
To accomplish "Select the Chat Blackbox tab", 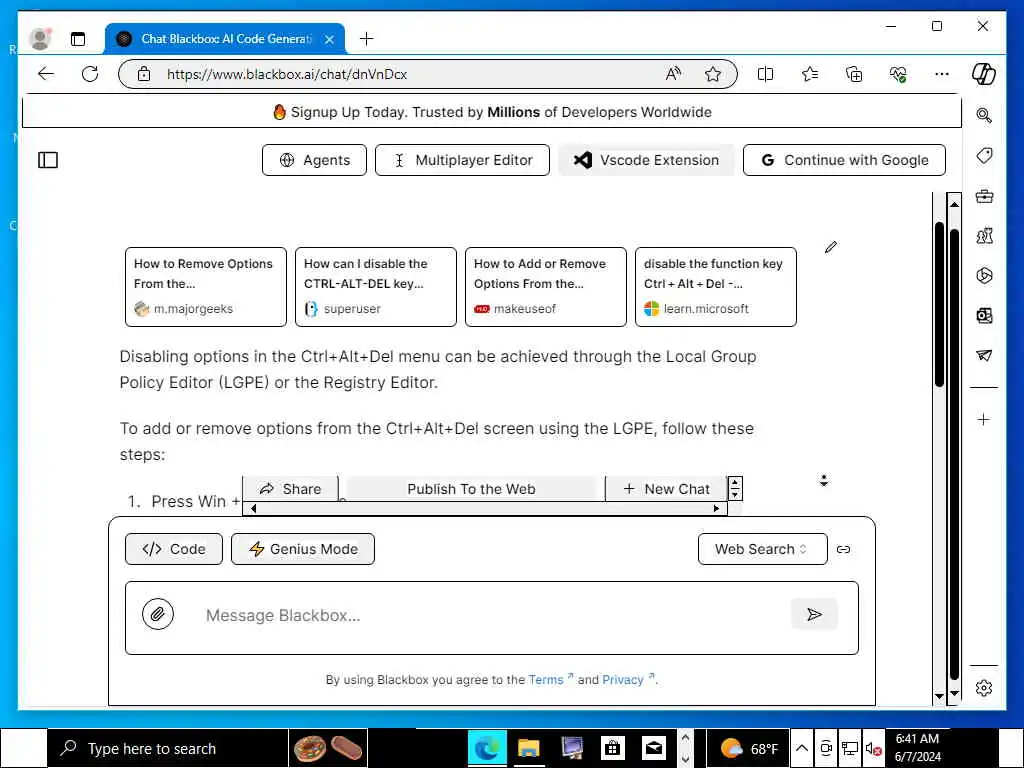I will pyautogui.click(x=225, y=39).
